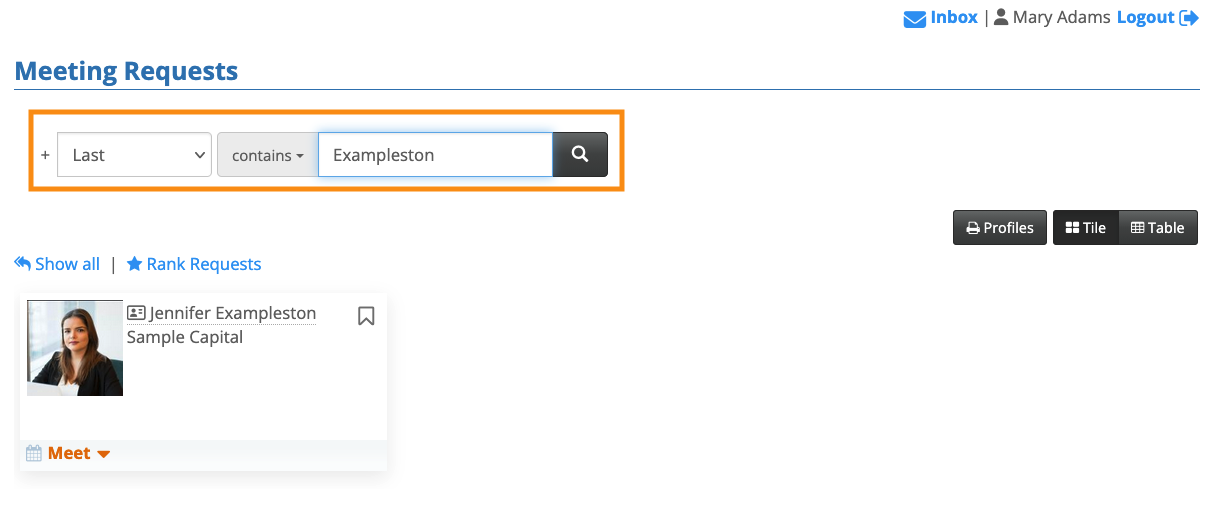Screen dimensions: 1217x510
Task: Open the contains operator dropdown
Action: point(267,155)
